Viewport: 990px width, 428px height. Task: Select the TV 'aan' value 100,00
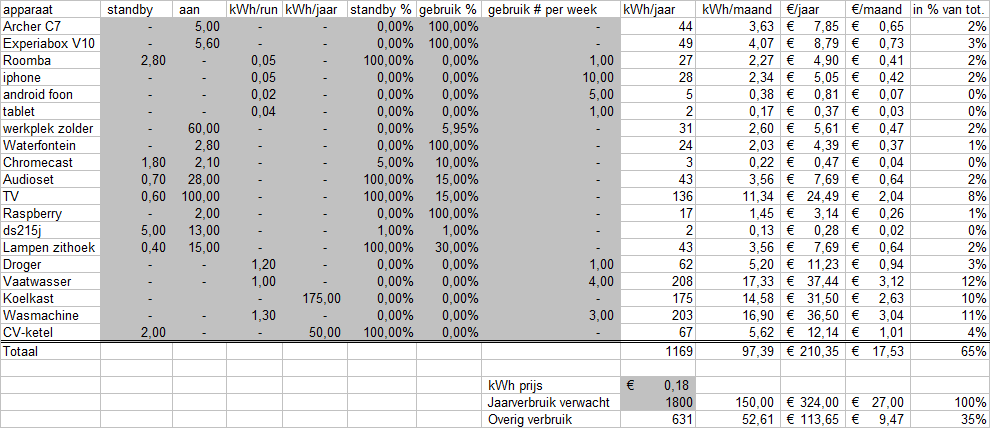pyautogui.click(x=200, y=197)
